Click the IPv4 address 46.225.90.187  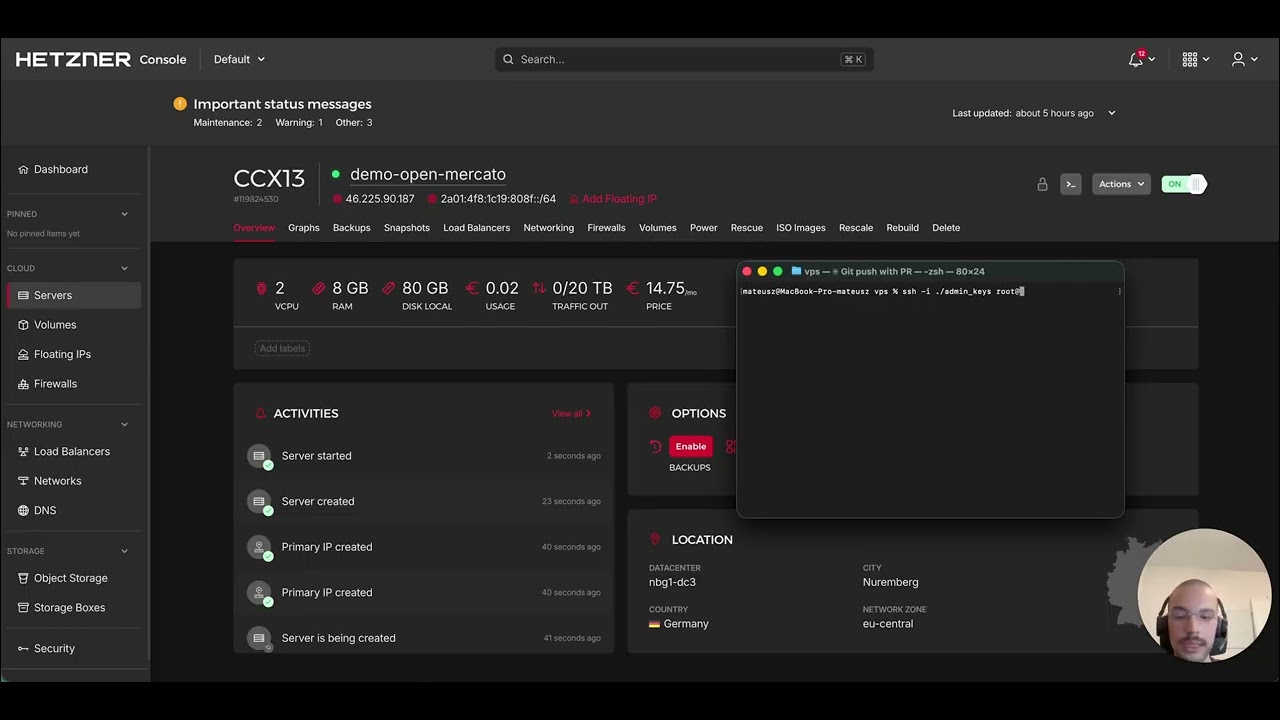380,199
